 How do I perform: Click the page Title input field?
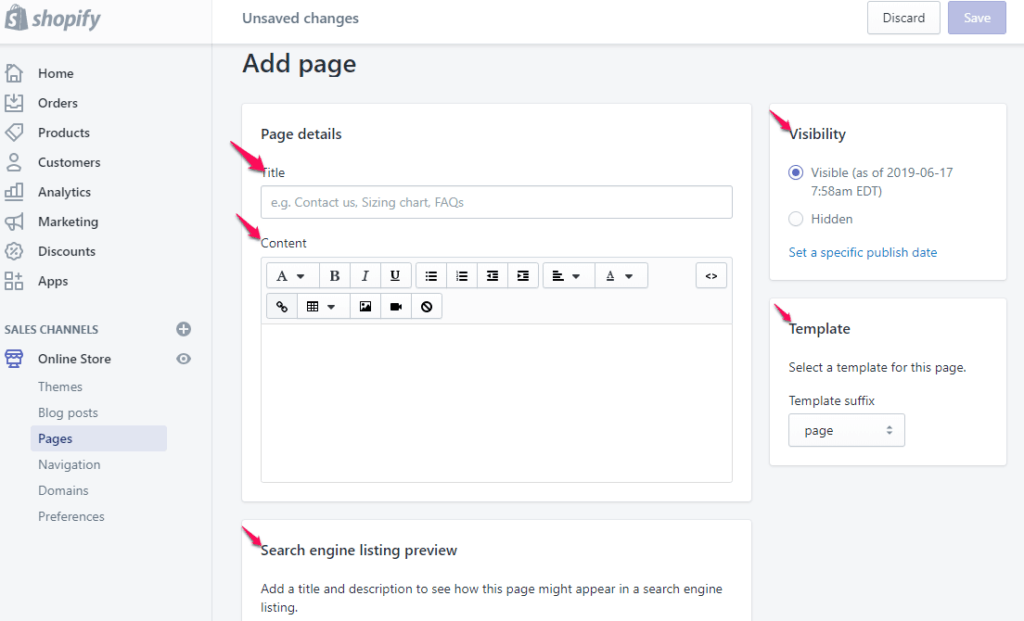coord(496,202)
